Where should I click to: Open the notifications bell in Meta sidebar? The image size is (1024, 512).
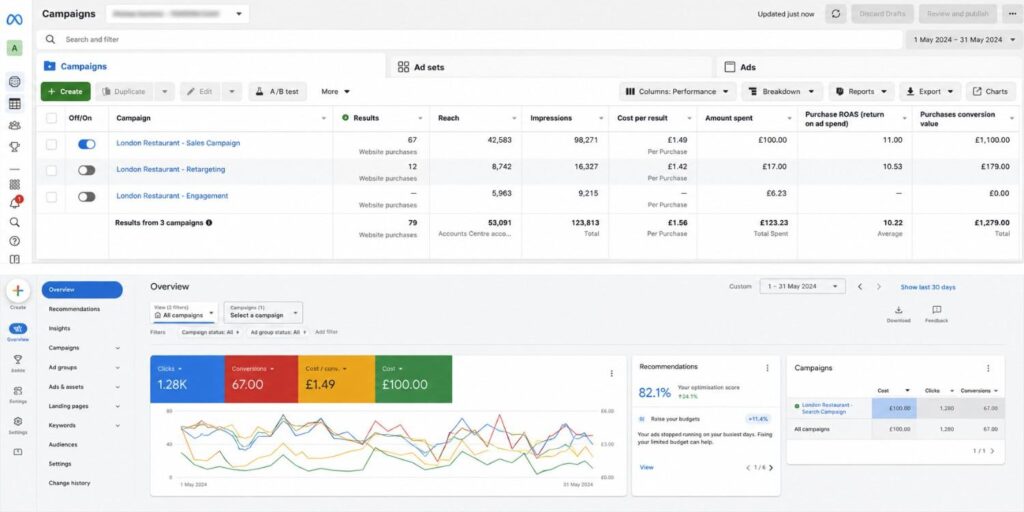pos(14,203)
